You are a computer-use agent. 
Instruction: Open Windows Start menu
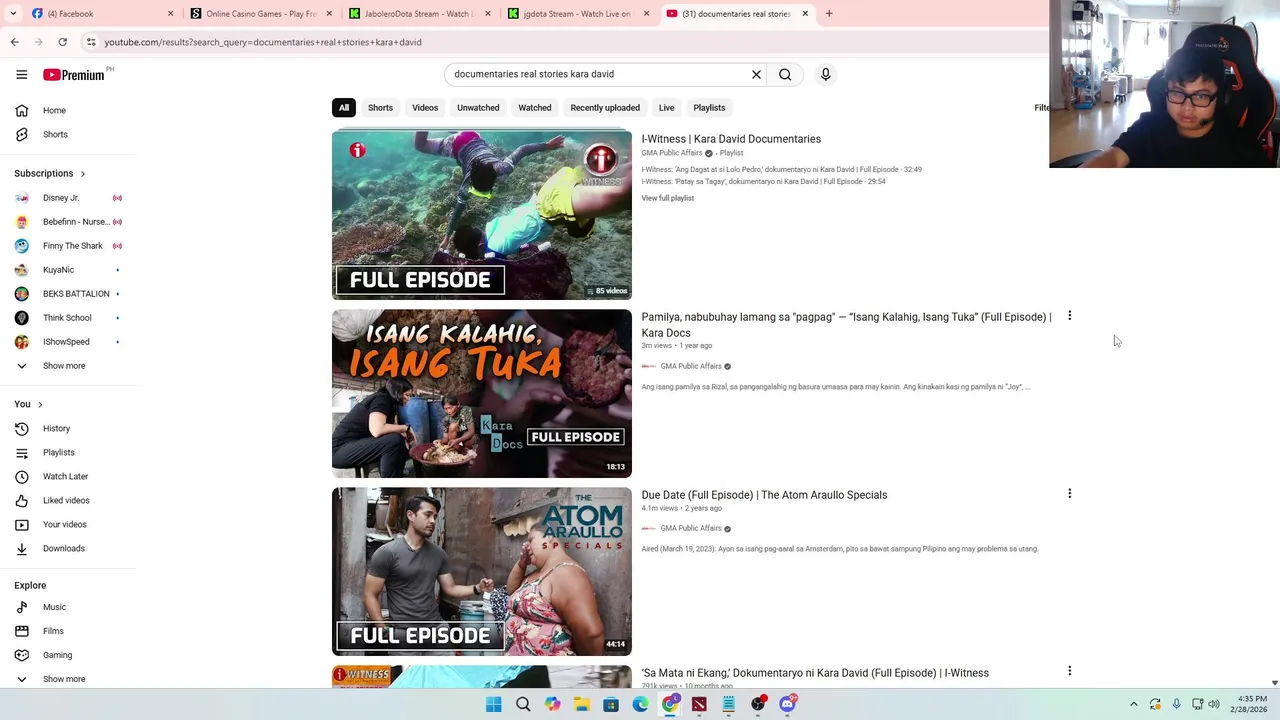click(x=494, y=704)
